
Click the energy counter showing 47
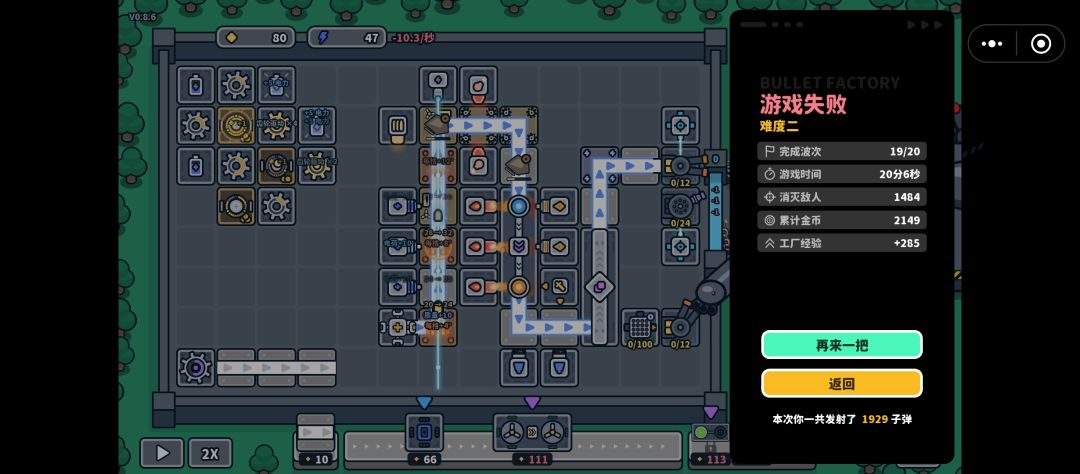pos(347,38)
